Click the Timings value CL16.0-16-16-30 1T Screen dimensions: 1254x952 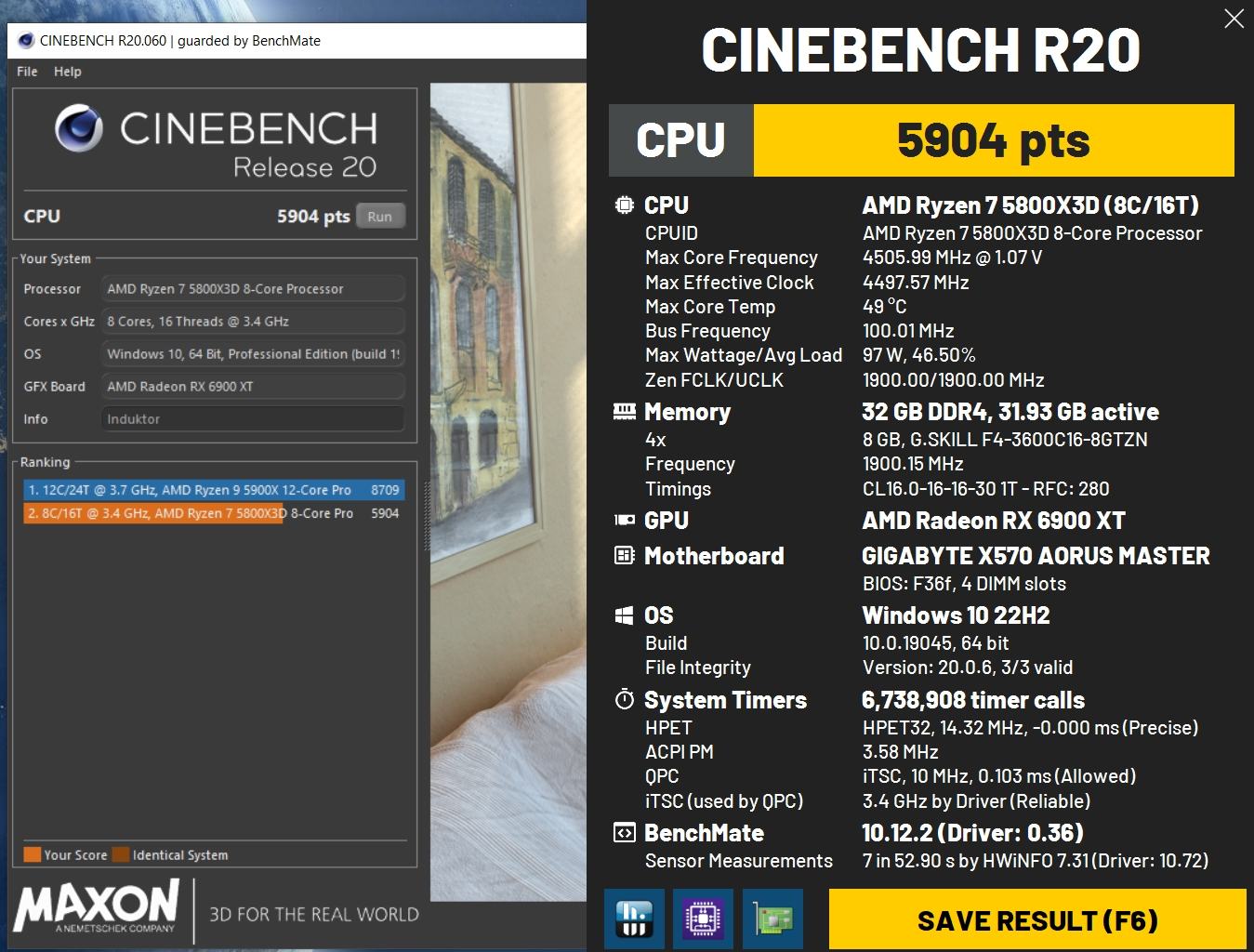[985, 489]
